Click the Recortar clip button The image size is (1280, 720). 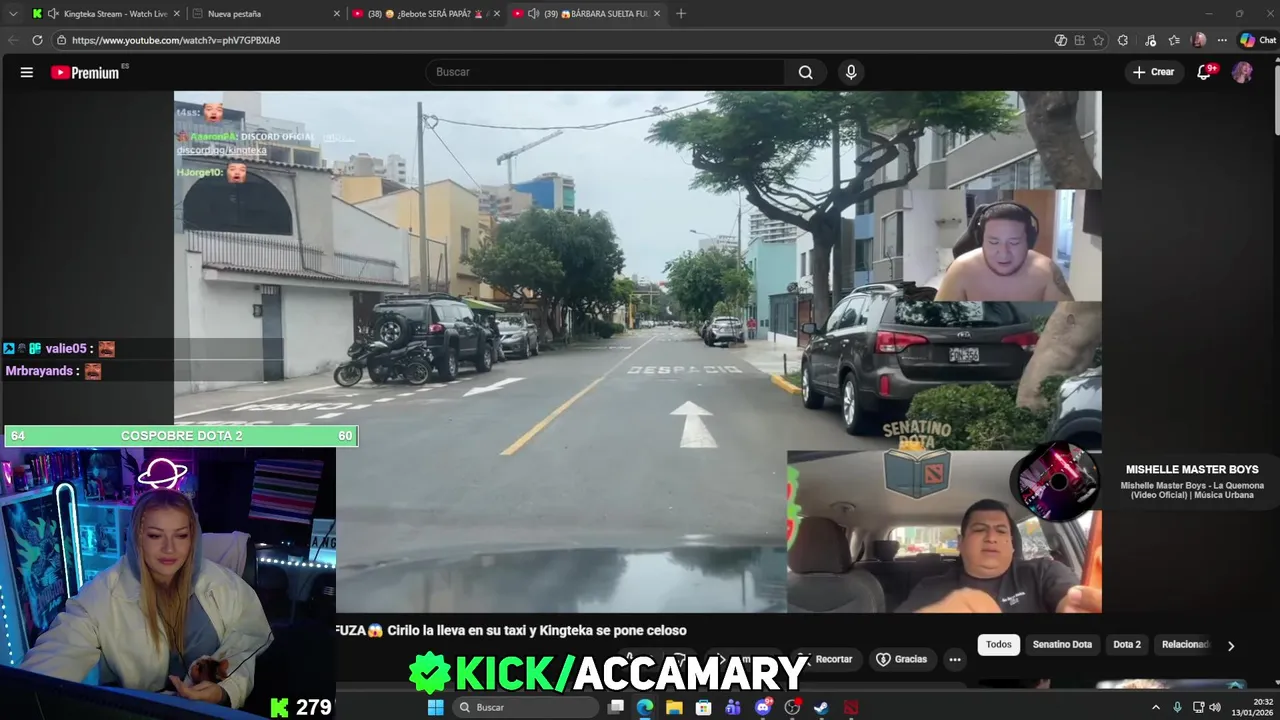tap(826, 660)
